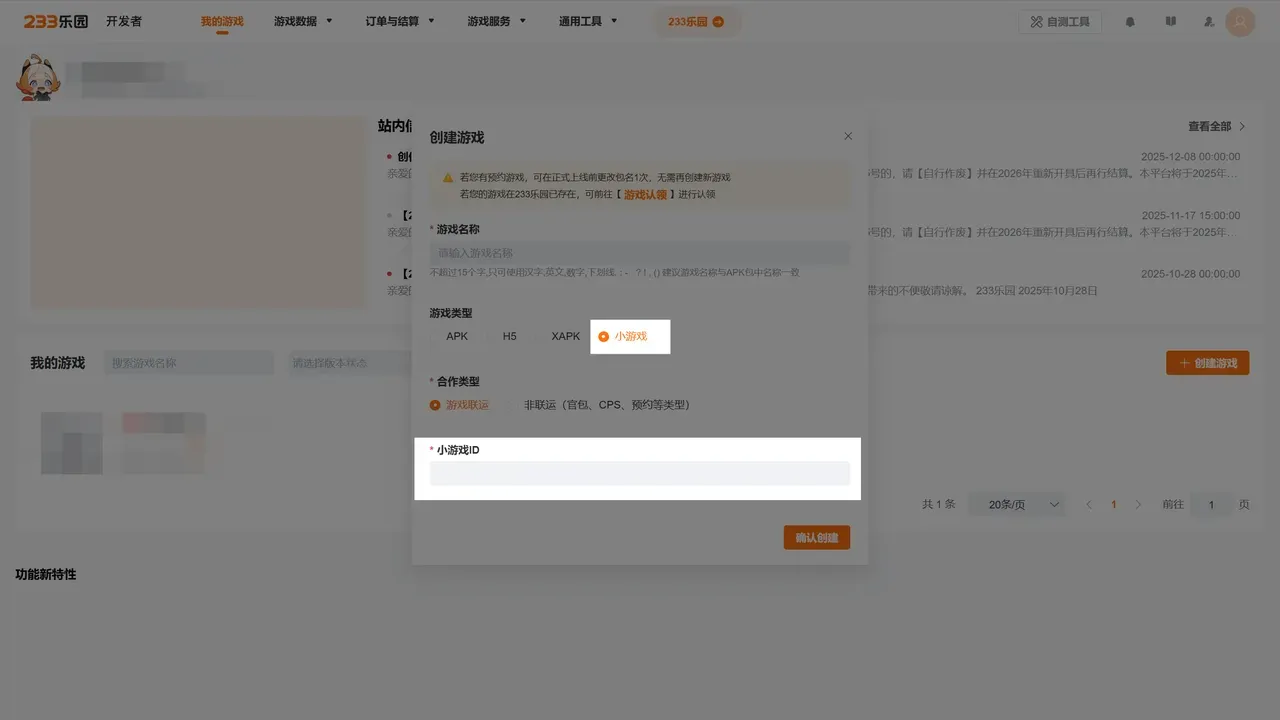Open the orange user avatar menu

(x=1240, y=22)
